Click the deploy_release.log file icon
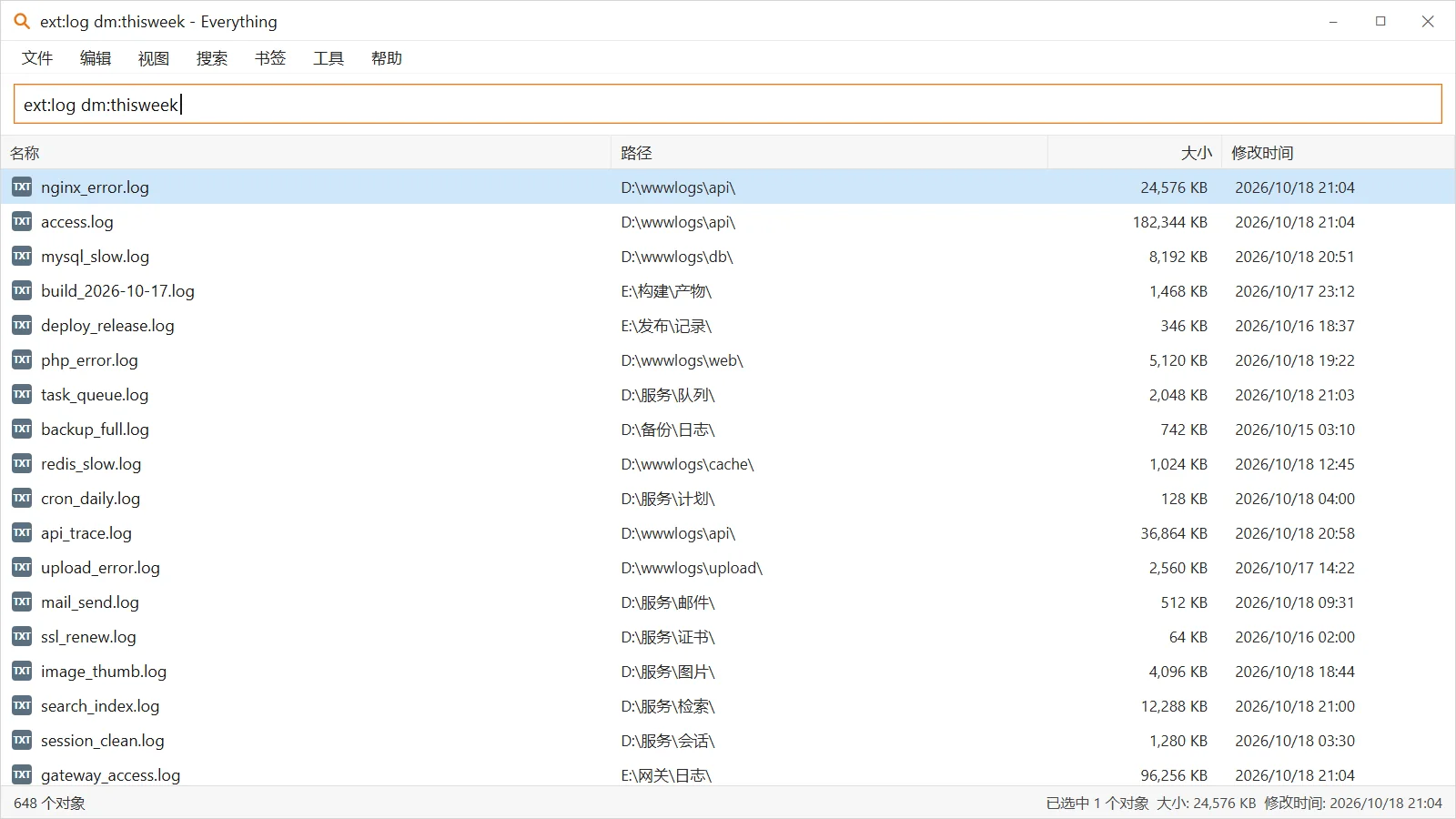 22,325
